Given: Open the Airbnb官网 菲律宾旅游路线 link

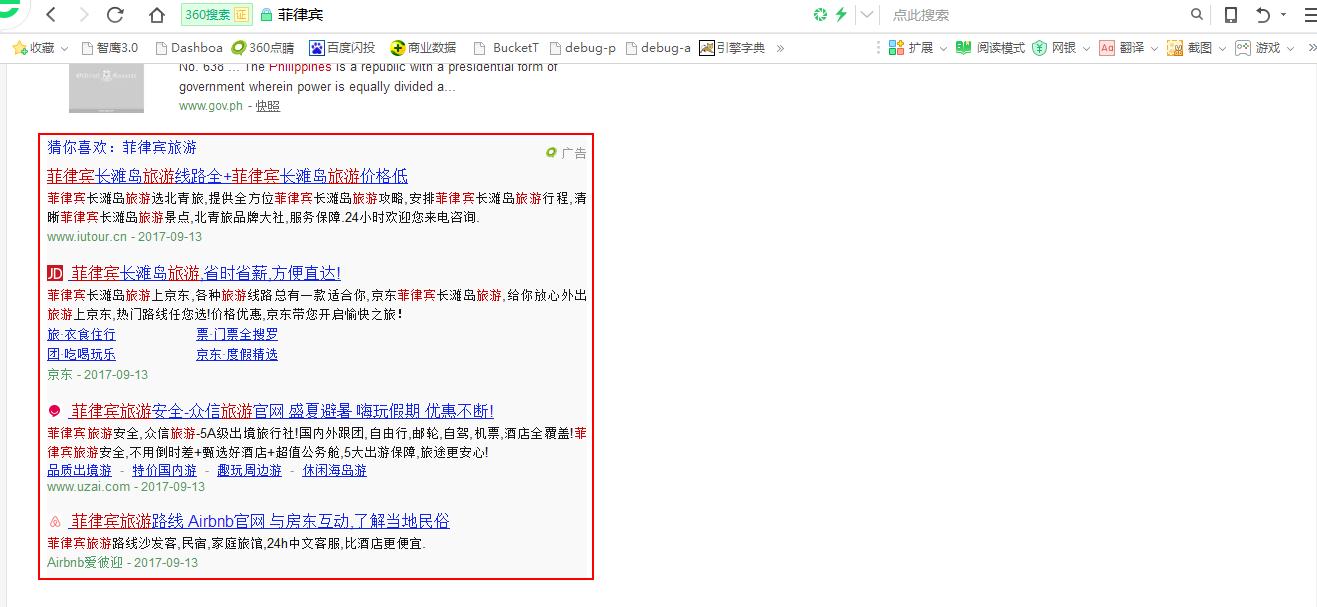Looking at the screenshot, I should 260,521.
